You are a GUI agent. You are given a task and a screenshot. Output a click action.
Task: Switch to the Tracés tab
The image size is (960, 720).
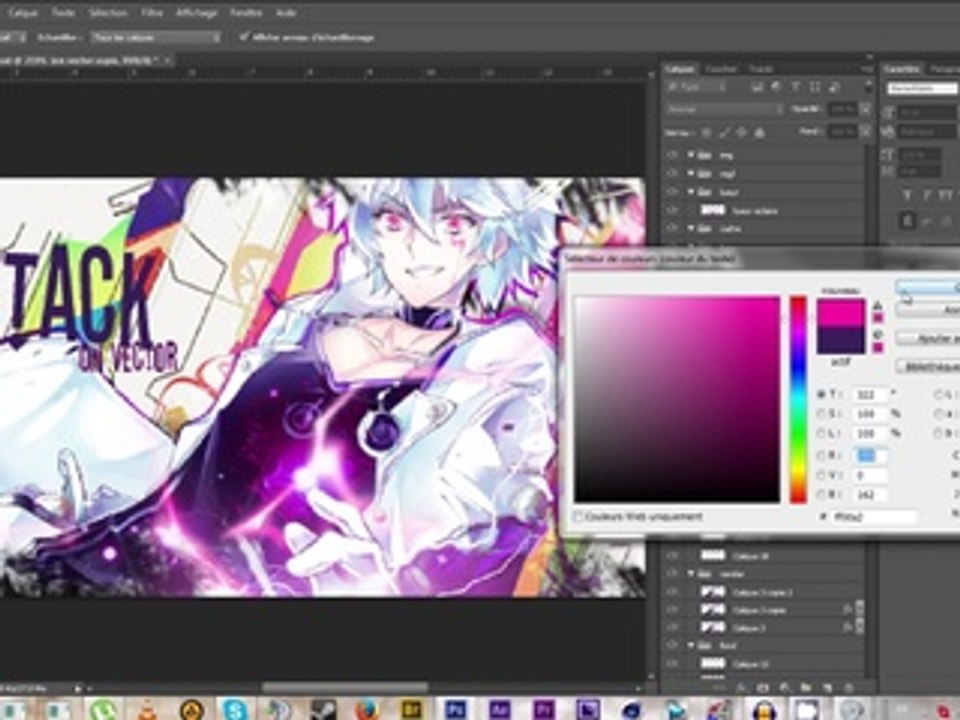[761, 69]
